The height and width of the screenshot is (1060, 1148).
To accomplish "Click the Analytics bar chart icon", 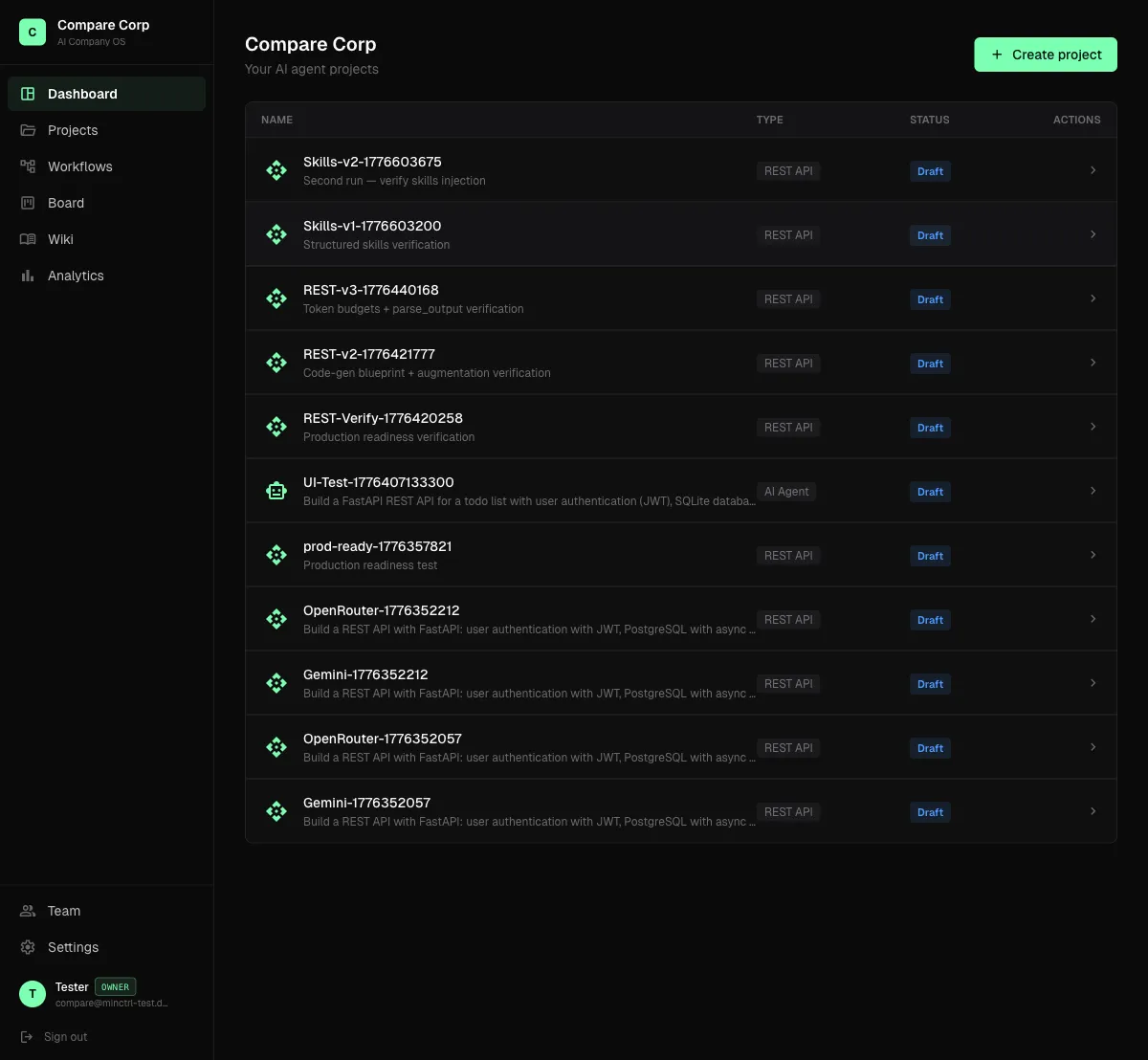I will point(28,276).
